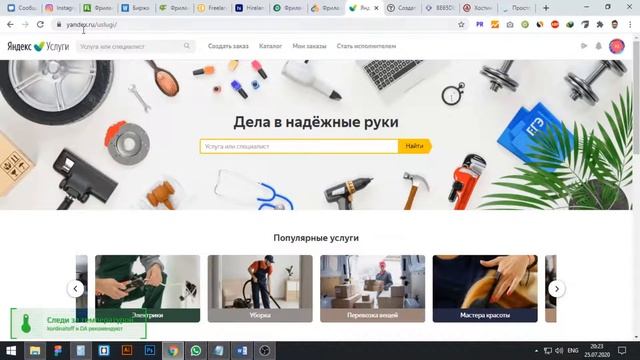
Task: Switch to the Freelance tab
Action: (212, 8)
